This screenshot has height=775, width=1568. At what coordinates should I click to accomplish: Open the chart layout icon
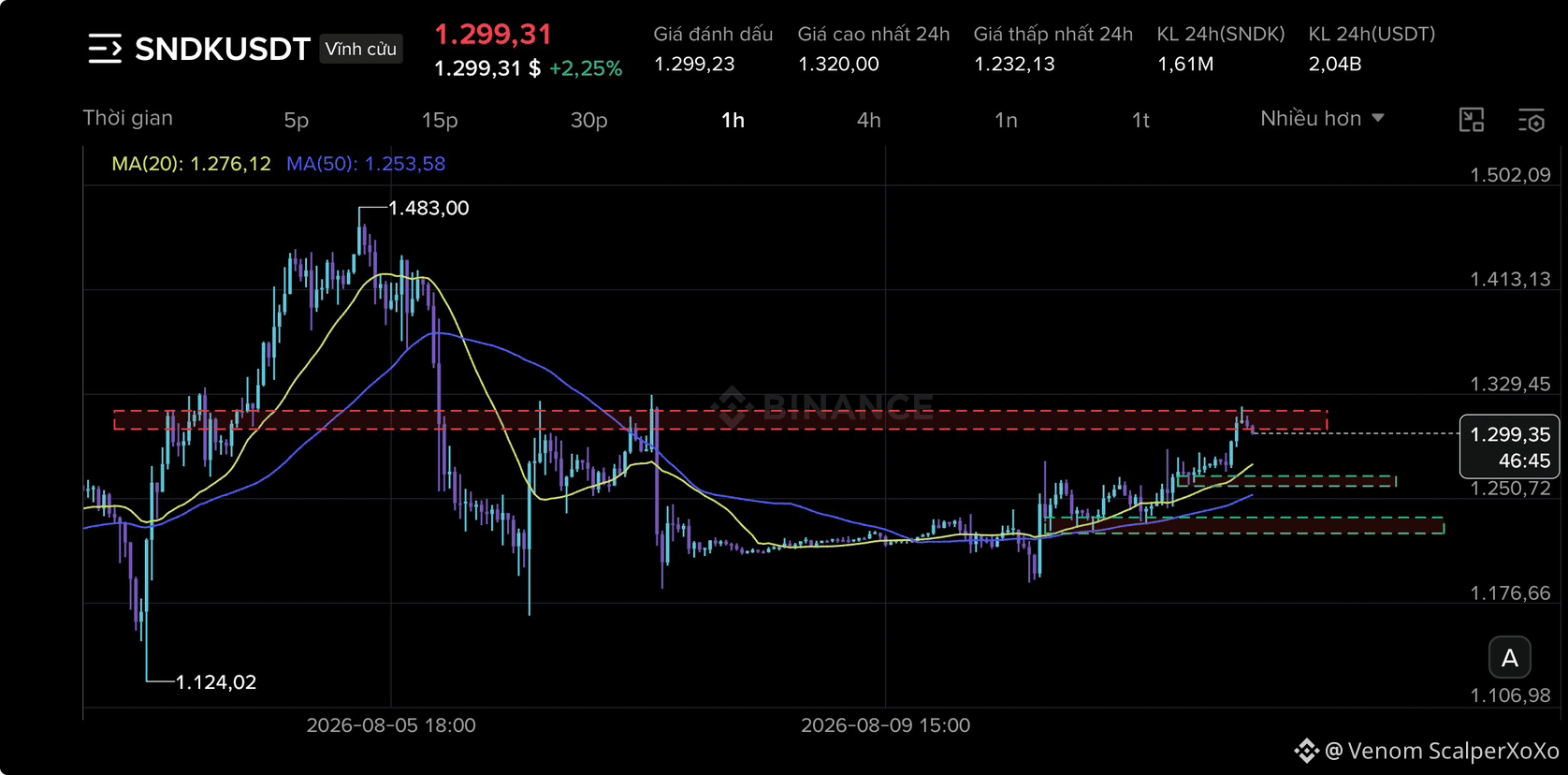(1472, 120)
